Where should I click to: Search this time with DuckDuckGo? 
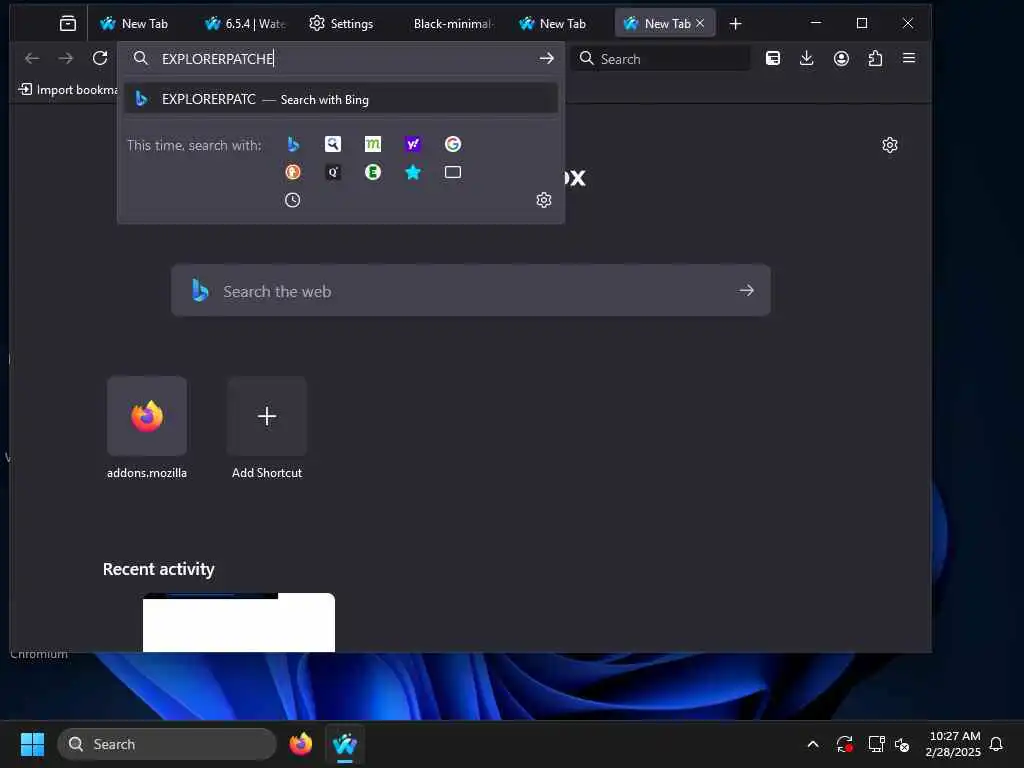(x=293, y=172)
